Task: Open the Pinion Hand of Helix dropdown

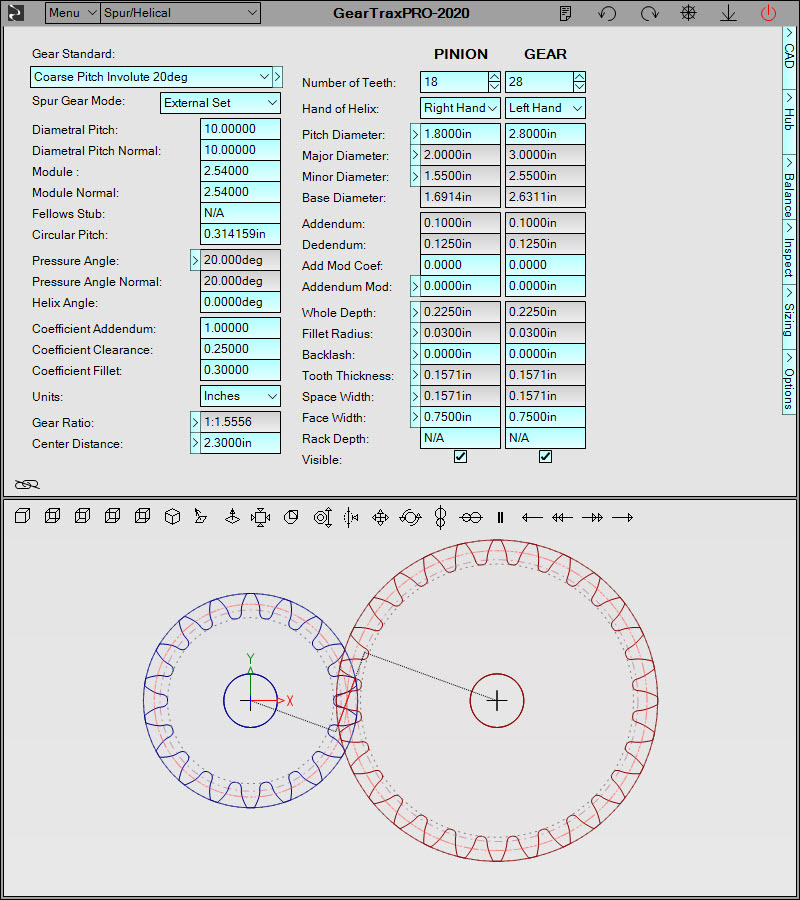Action: pos(492,108)
